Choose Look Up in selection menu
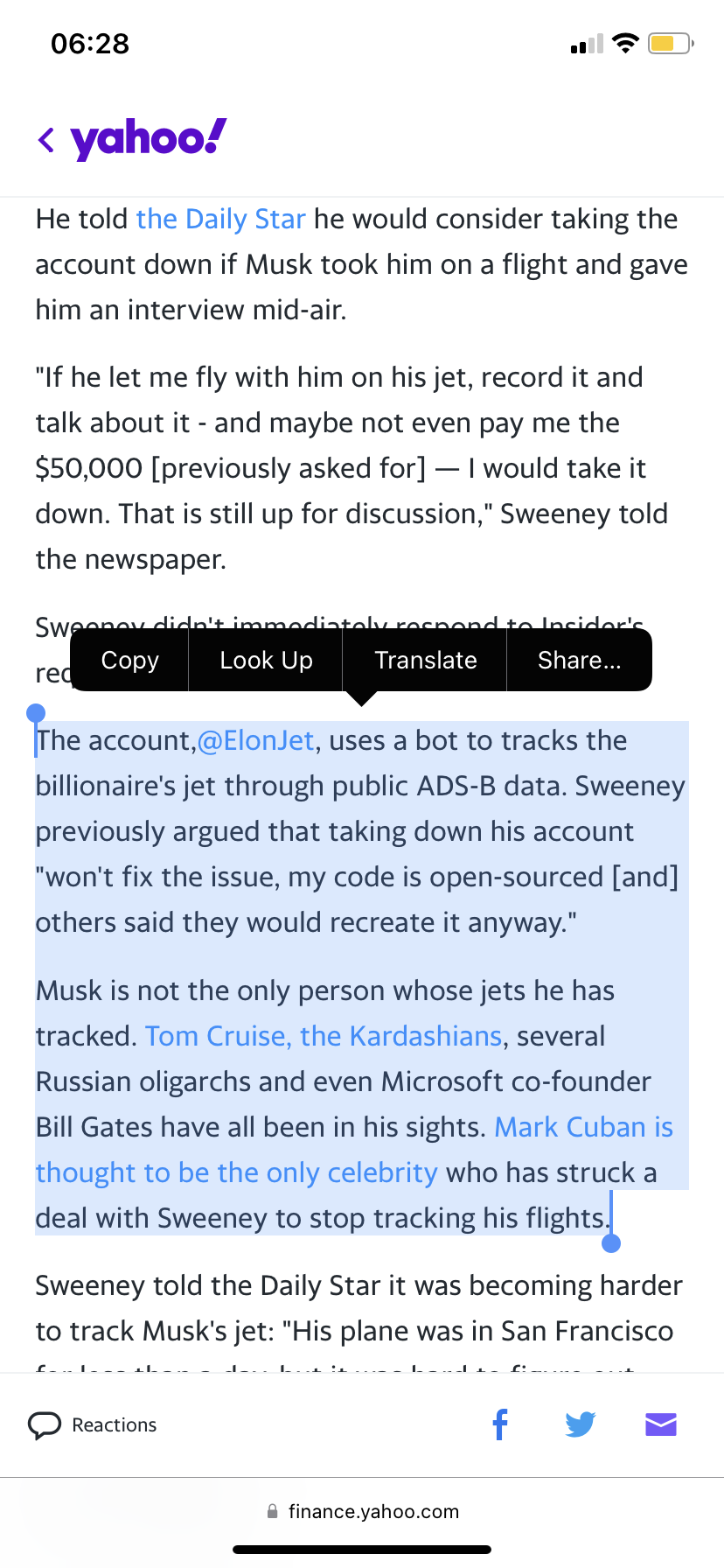The width and height of the screenshot is (724, 1568). (266, 660)
